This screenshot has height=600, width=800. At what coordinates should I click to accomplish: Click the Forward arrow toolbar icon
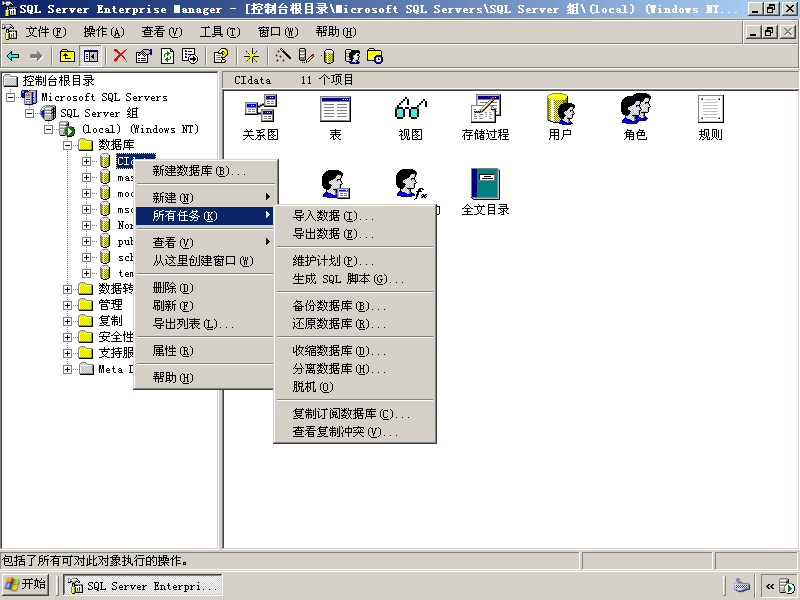point(36,56)
